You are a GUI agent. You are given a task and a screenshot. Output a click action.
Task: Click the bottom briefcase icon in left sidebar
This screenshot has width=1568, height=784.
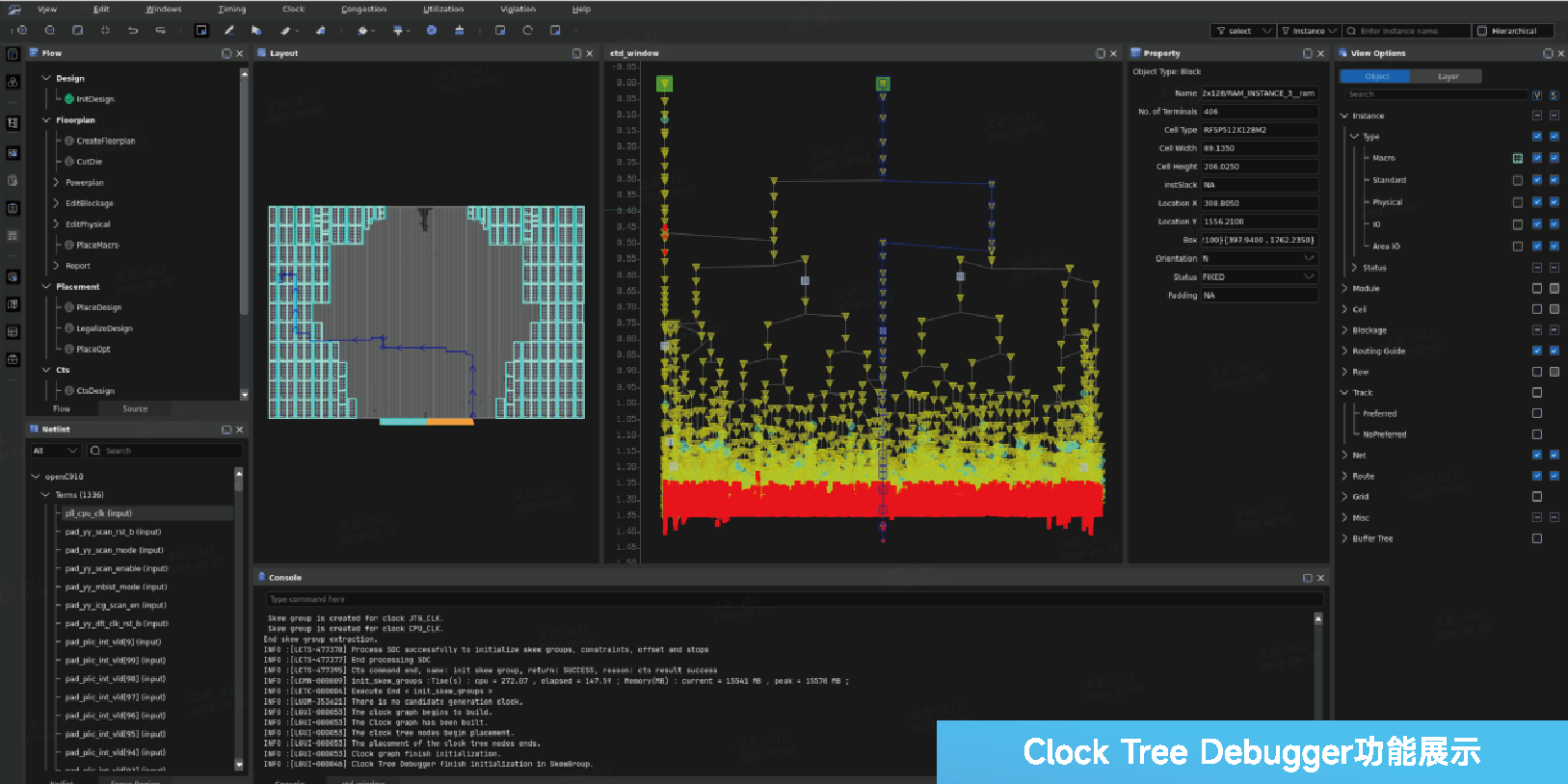tap(13, 359)
